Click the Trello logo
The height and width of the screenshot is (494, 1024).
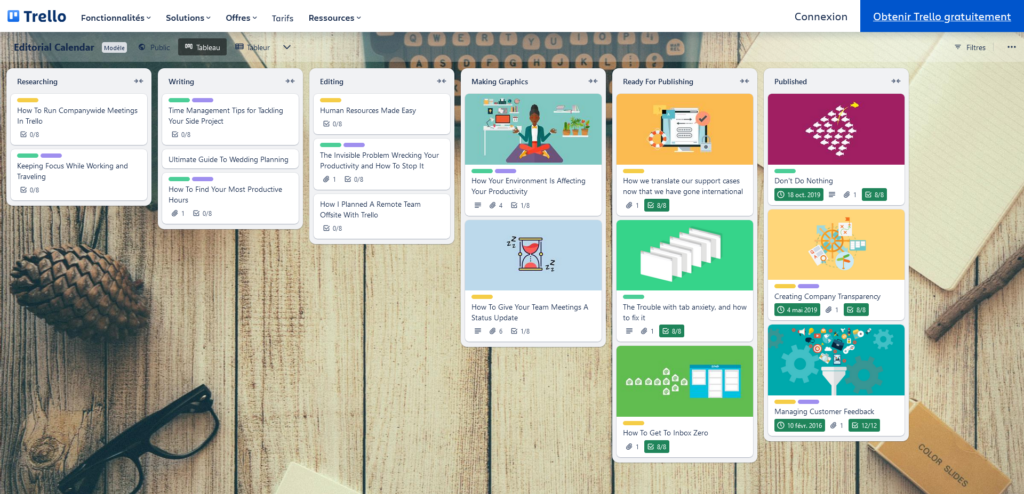(37, 17)
